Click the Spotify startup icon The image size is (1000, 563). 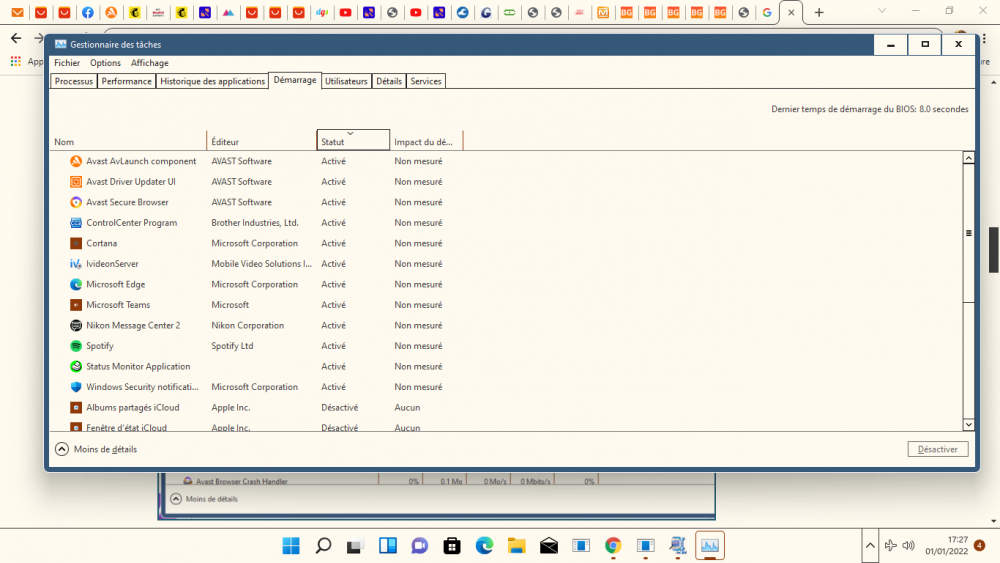(x=76, y=346)
